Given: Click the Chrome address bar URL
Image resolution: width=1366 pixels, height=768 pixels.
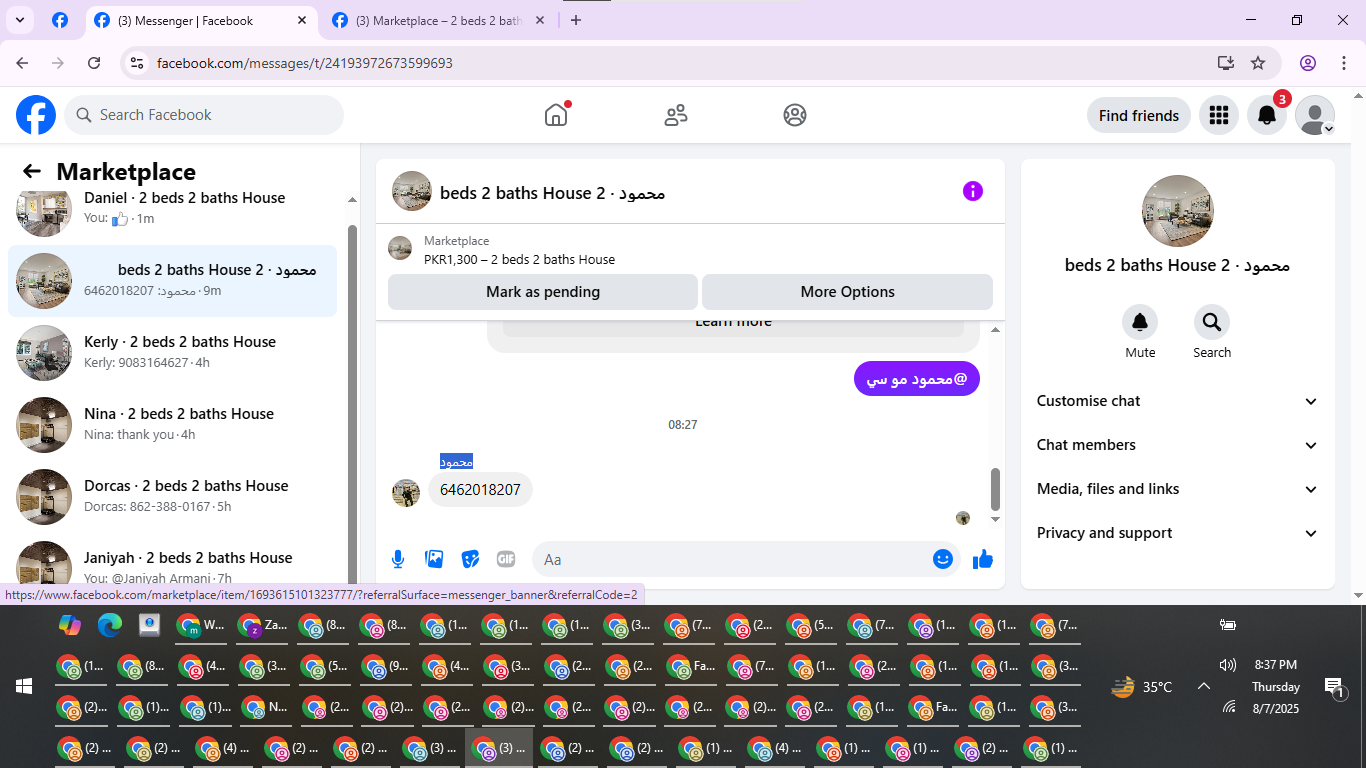Looking at the screenshot, I should [305, 63].
